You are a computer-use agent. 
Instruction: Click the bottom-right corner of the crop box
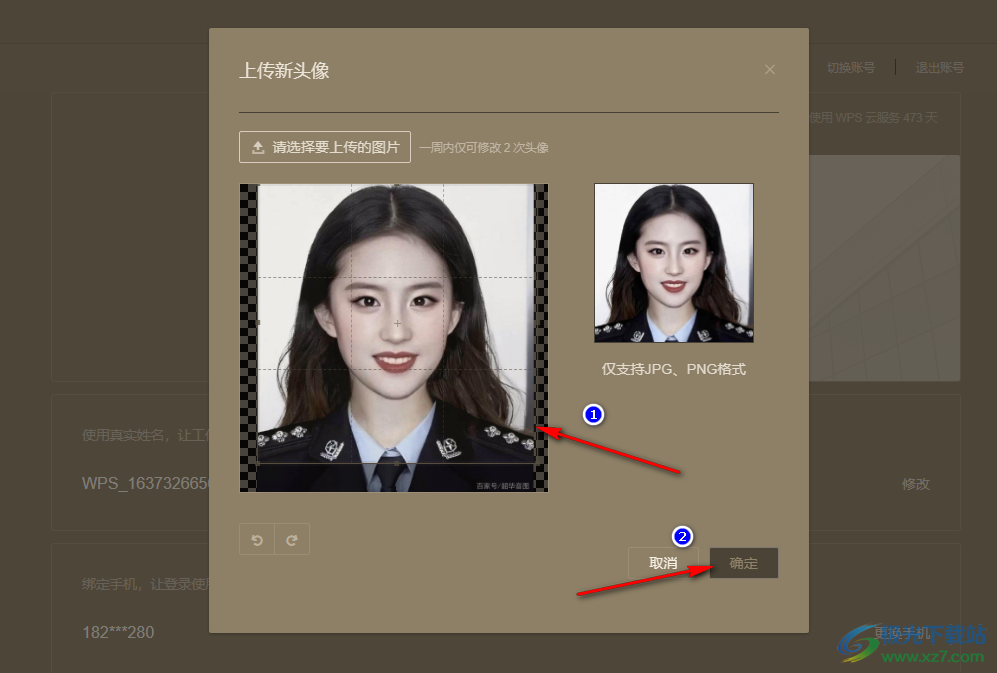point(535,463)
